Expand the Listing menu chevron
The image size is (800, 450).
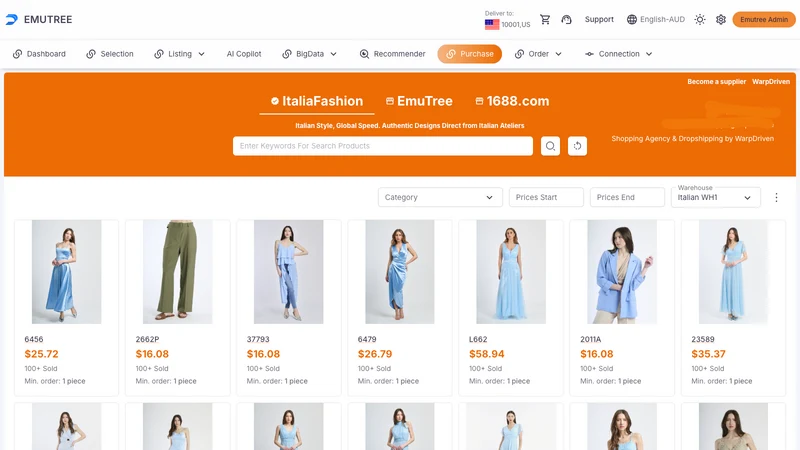pos(202,54)
